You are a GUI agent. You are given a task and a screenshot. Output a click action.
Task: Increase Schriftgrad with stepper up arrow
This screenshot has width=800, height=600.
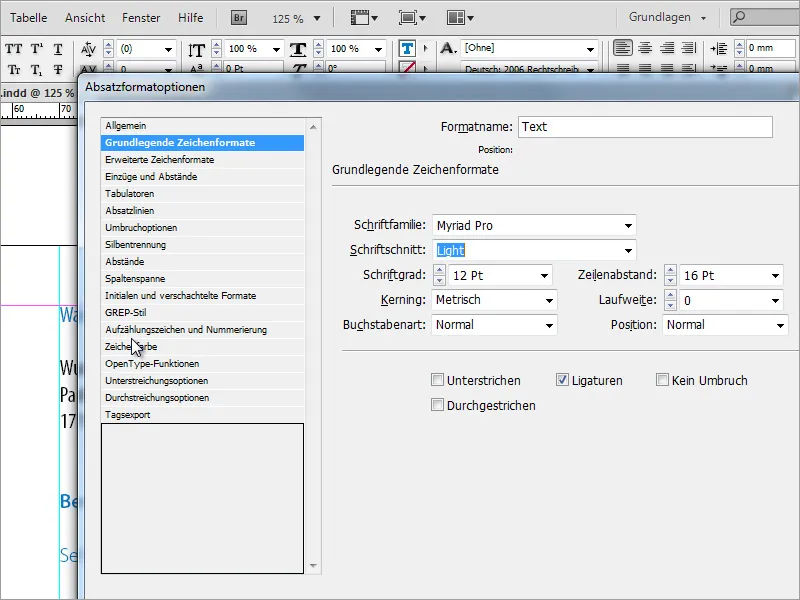439,270
